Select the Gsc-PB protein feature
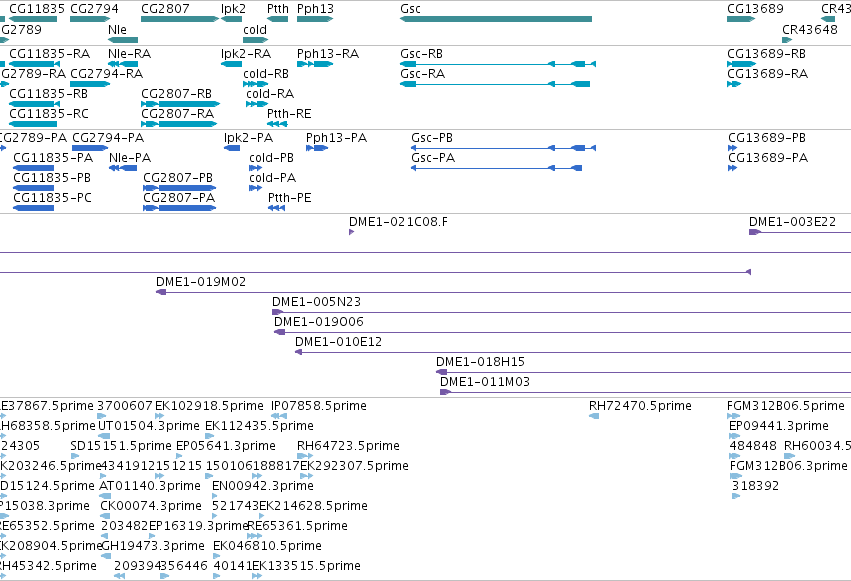The width and height of the screenshot is (851, 581). tap(503, 148)
